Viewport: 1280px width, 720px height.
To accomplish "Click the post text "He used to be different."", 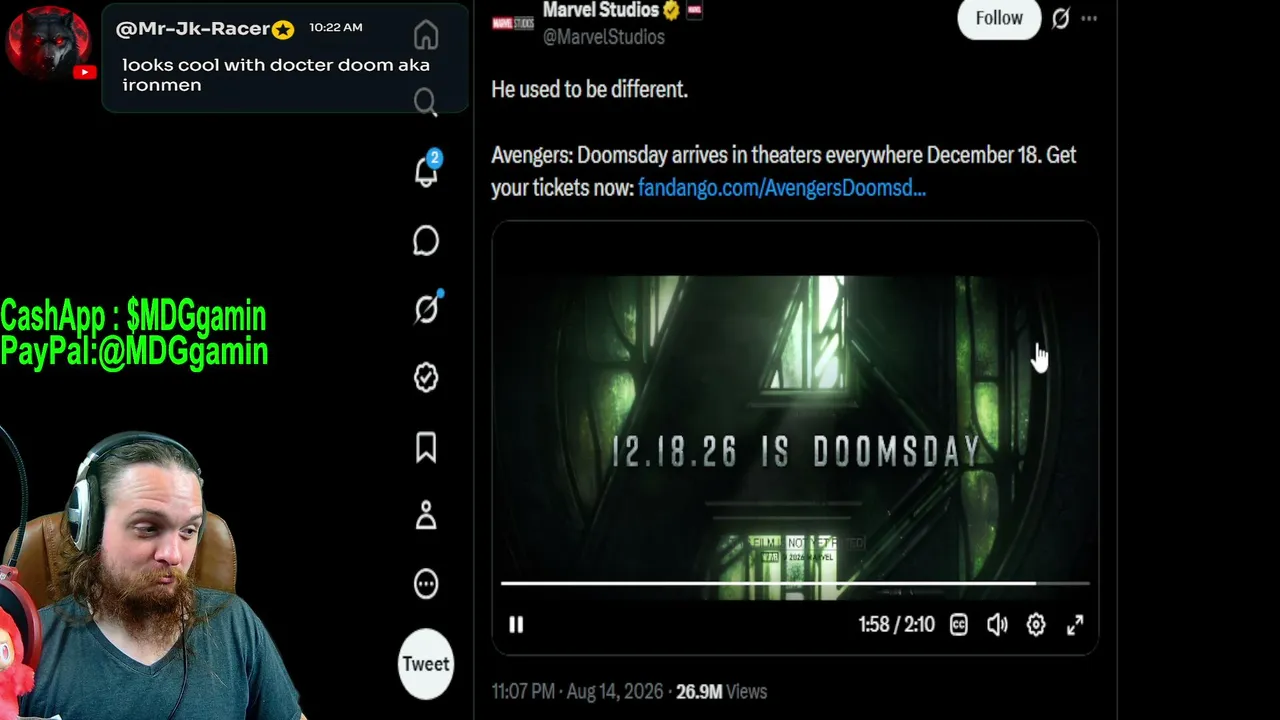I will pyautogui.click(x=589, y=89).
